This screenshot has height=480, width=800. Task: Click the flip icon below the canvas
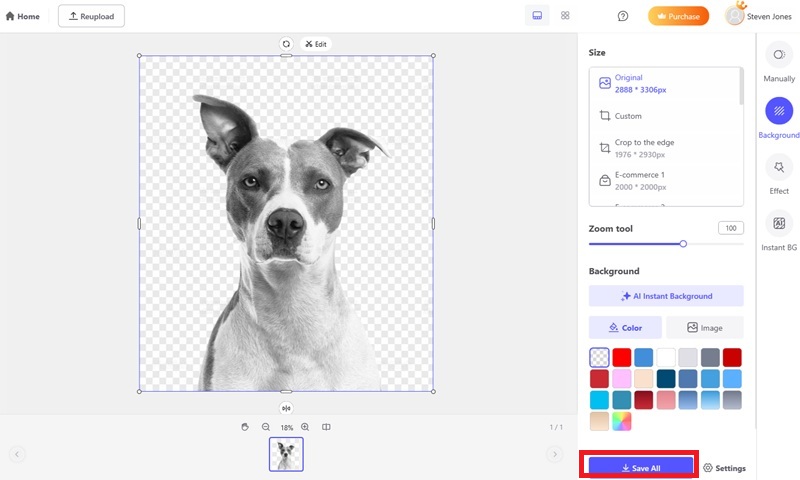[x=286, y=408]
